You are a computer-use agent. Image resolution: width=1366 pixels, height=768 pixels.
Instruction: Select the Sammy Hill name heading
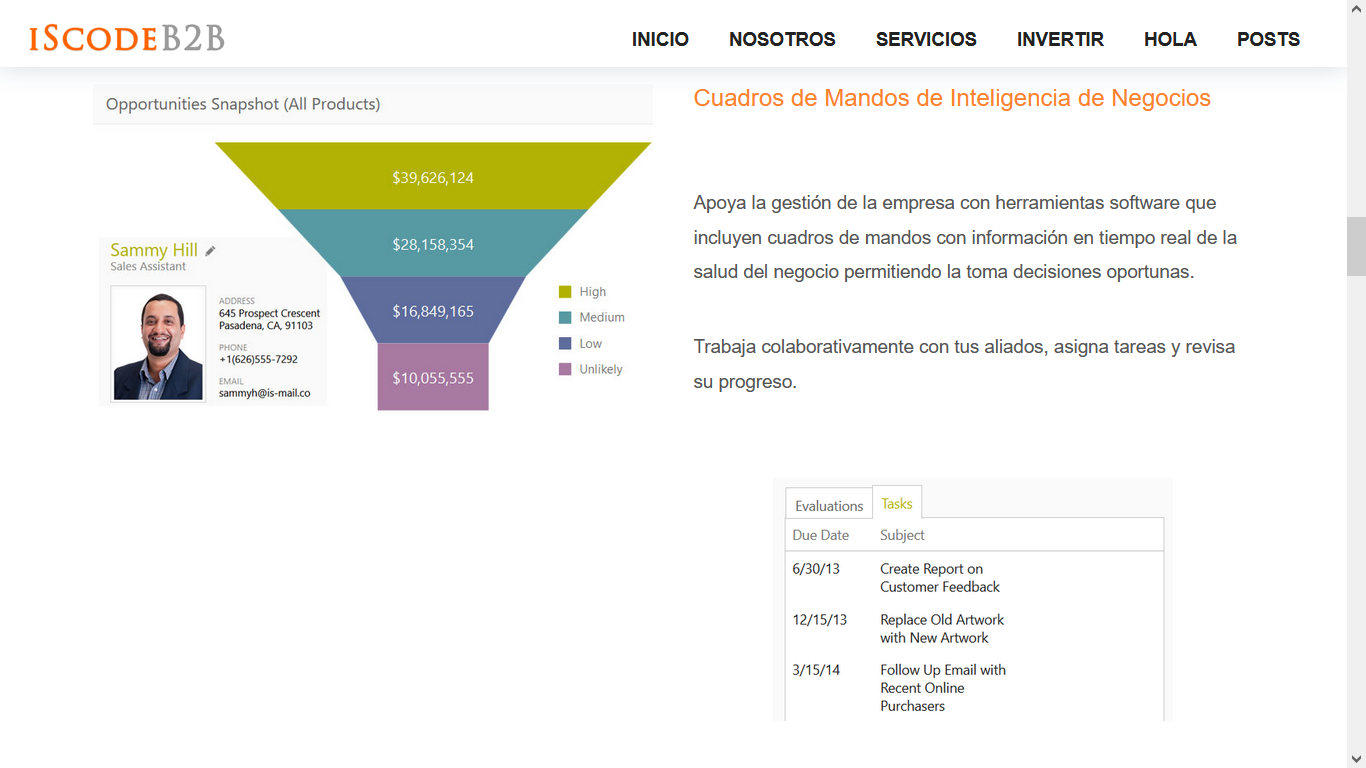point(154,250)
